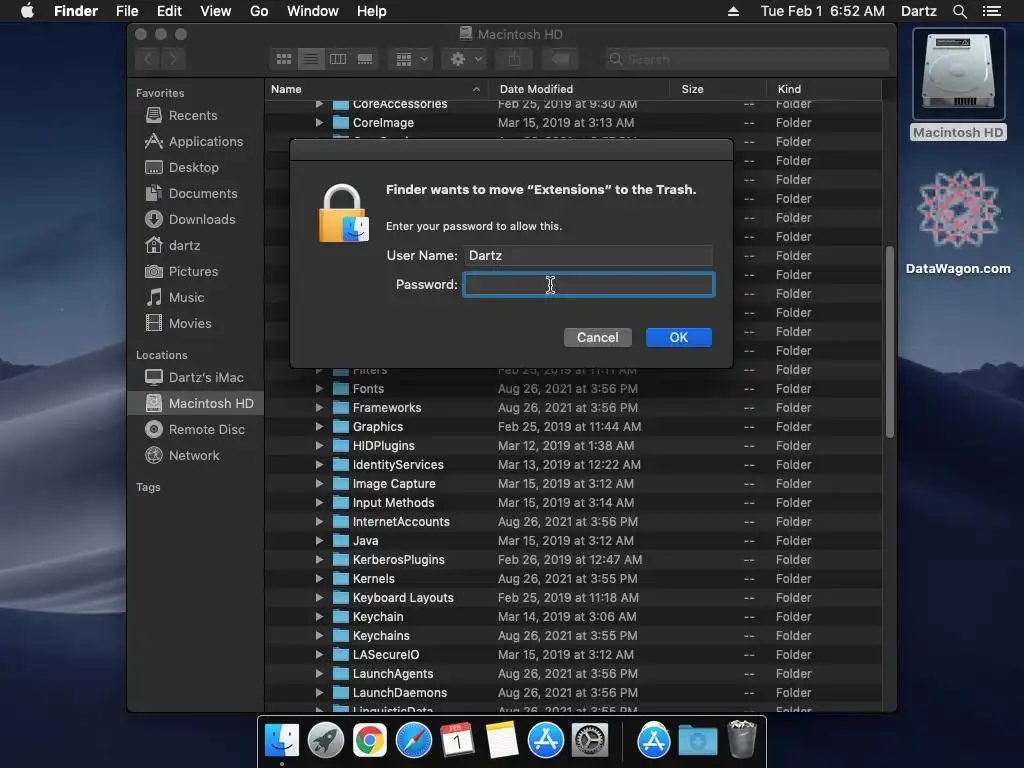The width and height of the screenshot is (1024, 768).
Task: Click Cancel in the password dialog
Action: (598, 338)
